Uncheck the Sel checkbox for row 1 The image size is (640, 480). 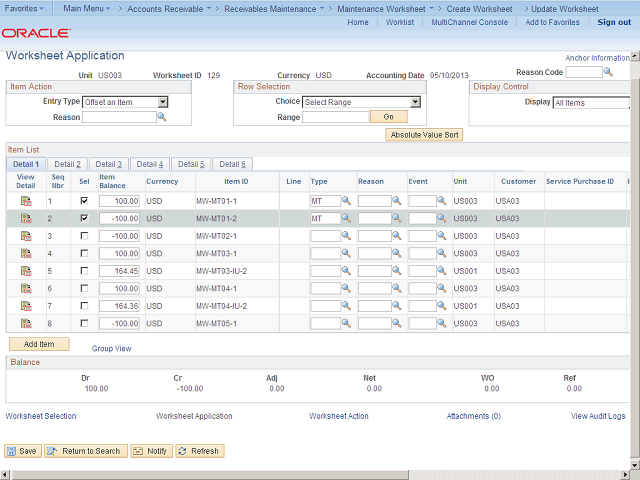(84, 201)
